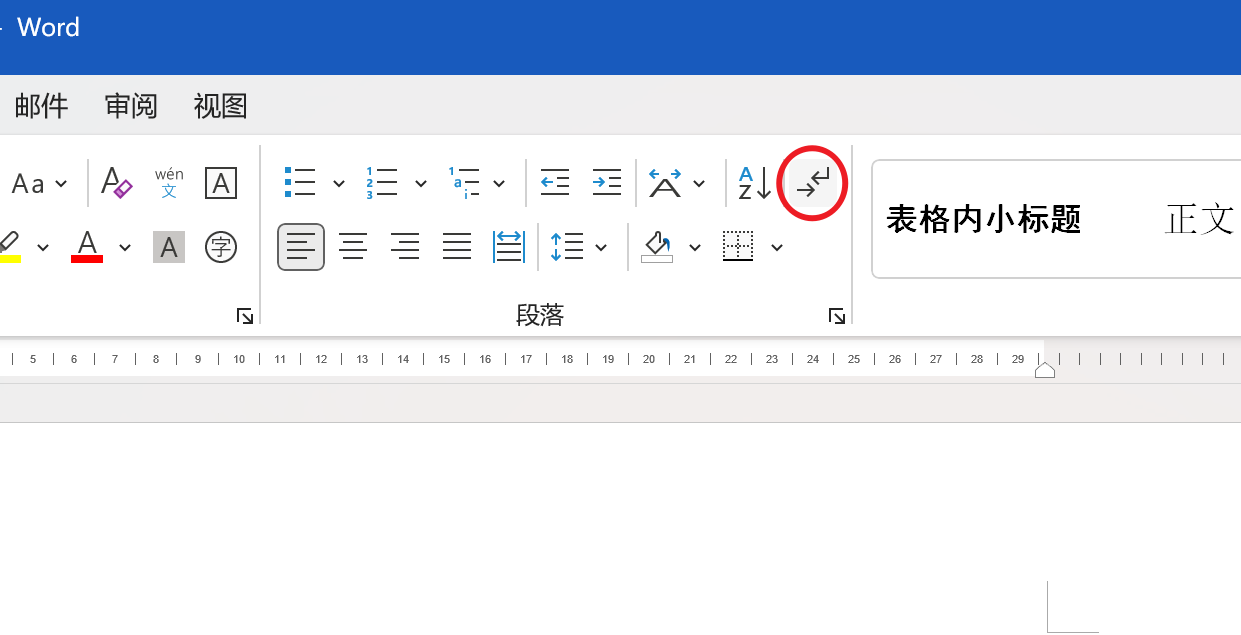
Task: Apply distributed alignment to the paragraph
Action: click(509, 246)
